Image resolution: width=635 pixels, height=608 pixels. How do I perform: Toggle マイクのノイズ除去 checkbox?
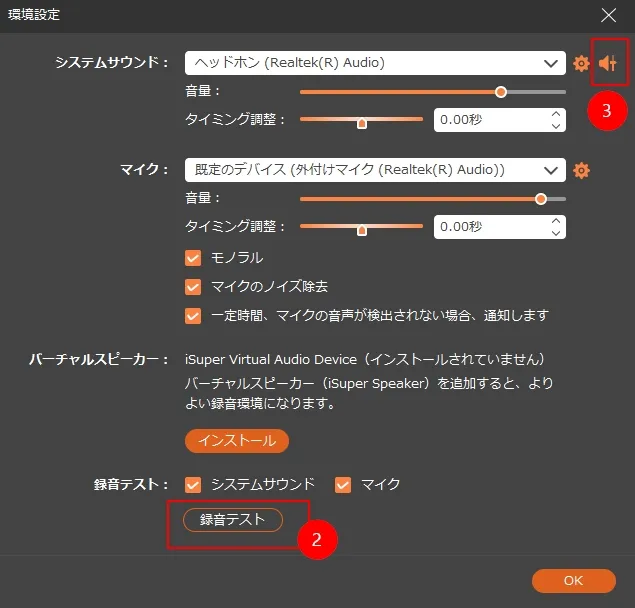[x=193, y=287]
